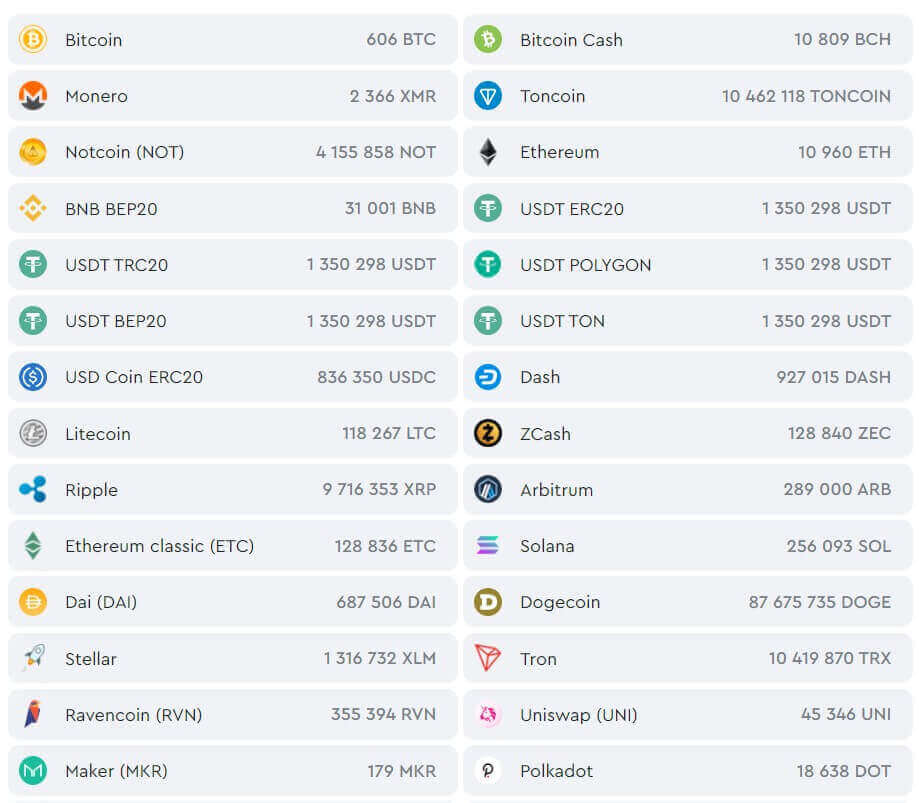Image resolution: width=924 pixels, height=803 pixels.
Task: Click the Ripple XRP icon
Action: coord(33,490)
